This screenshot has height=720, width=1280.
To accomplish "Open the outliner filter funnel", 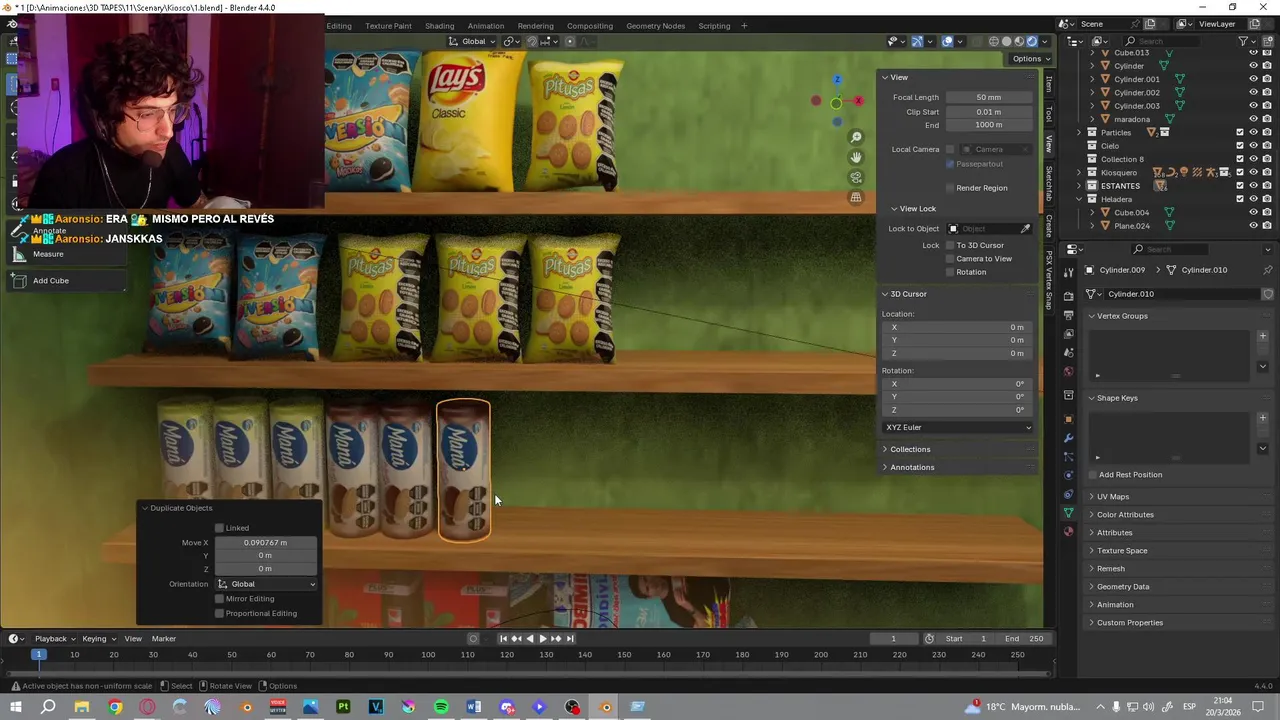I will [x=1245, y=41].
